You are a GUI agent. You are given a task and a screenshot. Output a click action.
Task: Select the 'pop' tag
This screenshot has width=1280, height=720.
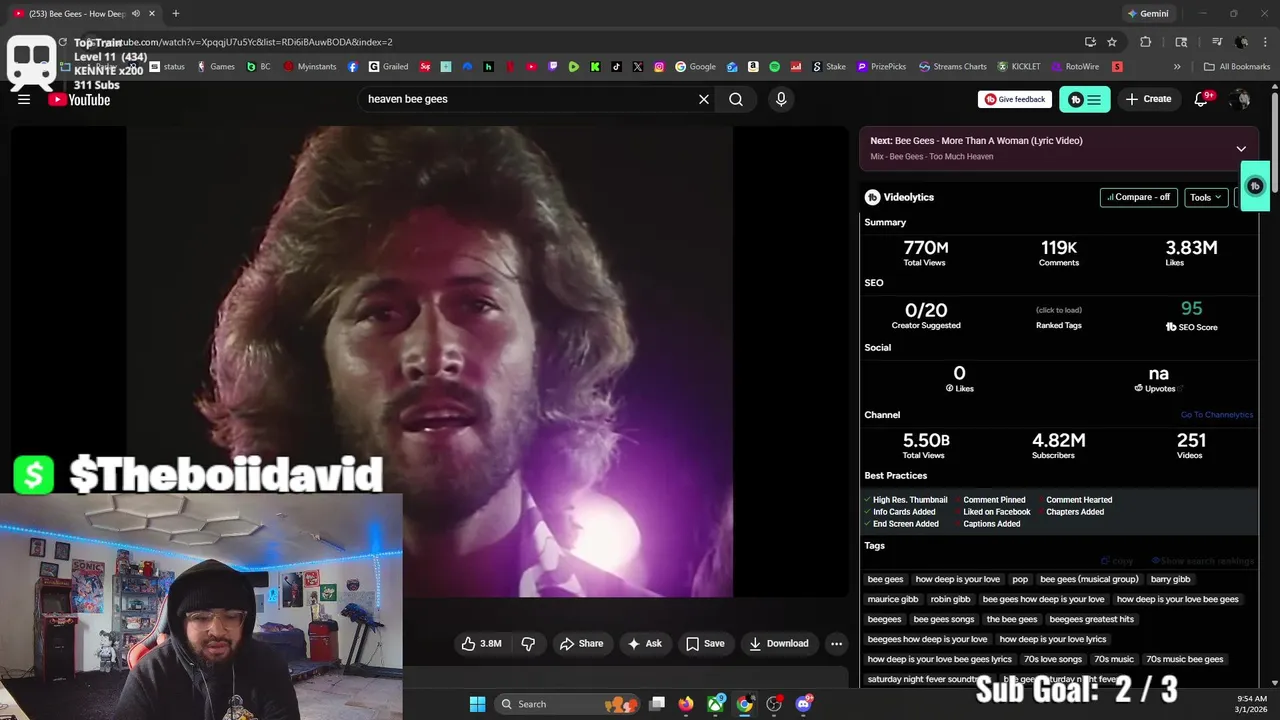coord(1020,579)
